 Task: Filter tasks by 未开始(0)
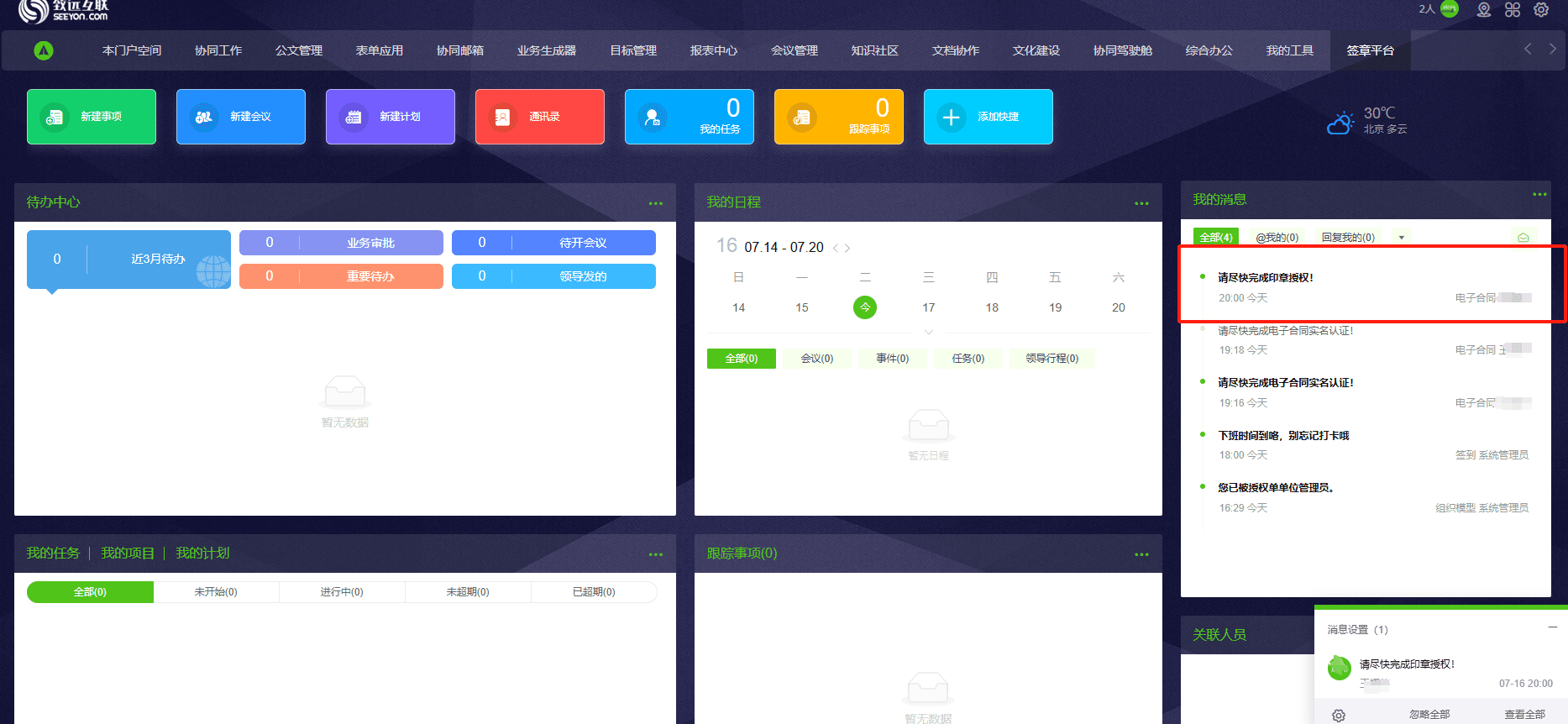coord(216,592)
